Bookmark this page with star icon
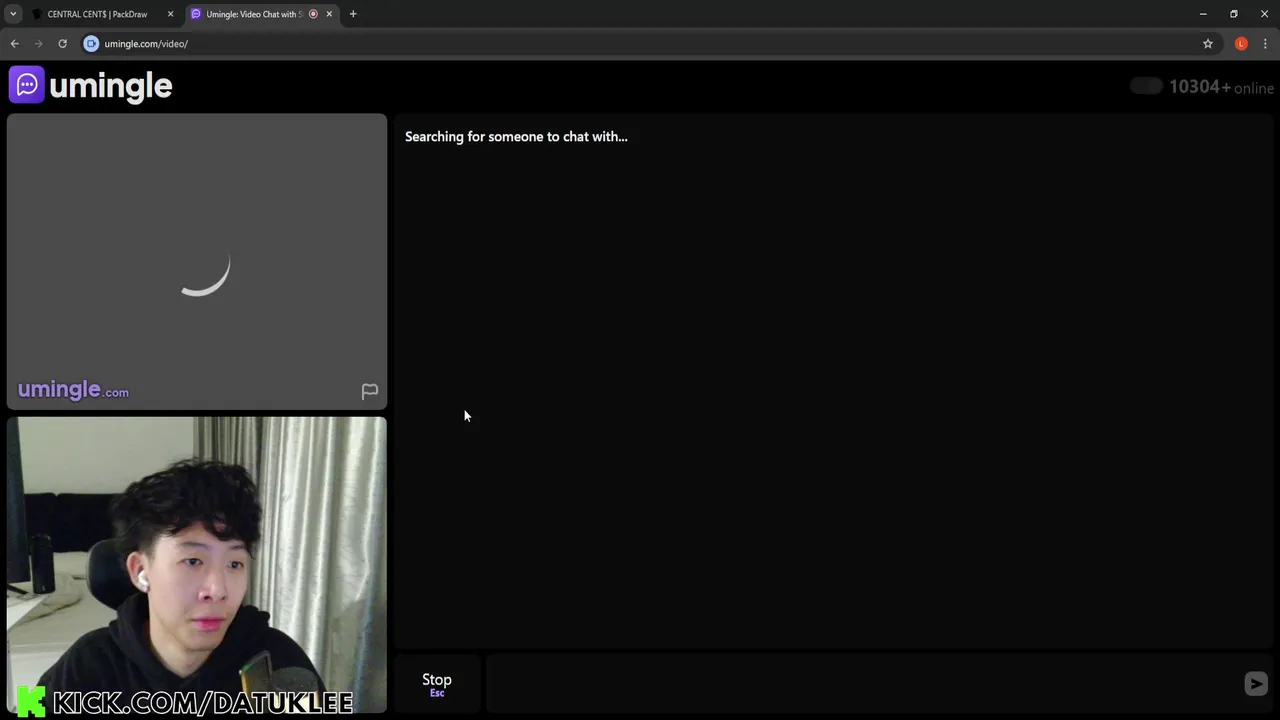Viewport: 1280px width, 720px height. (1208, 44)
